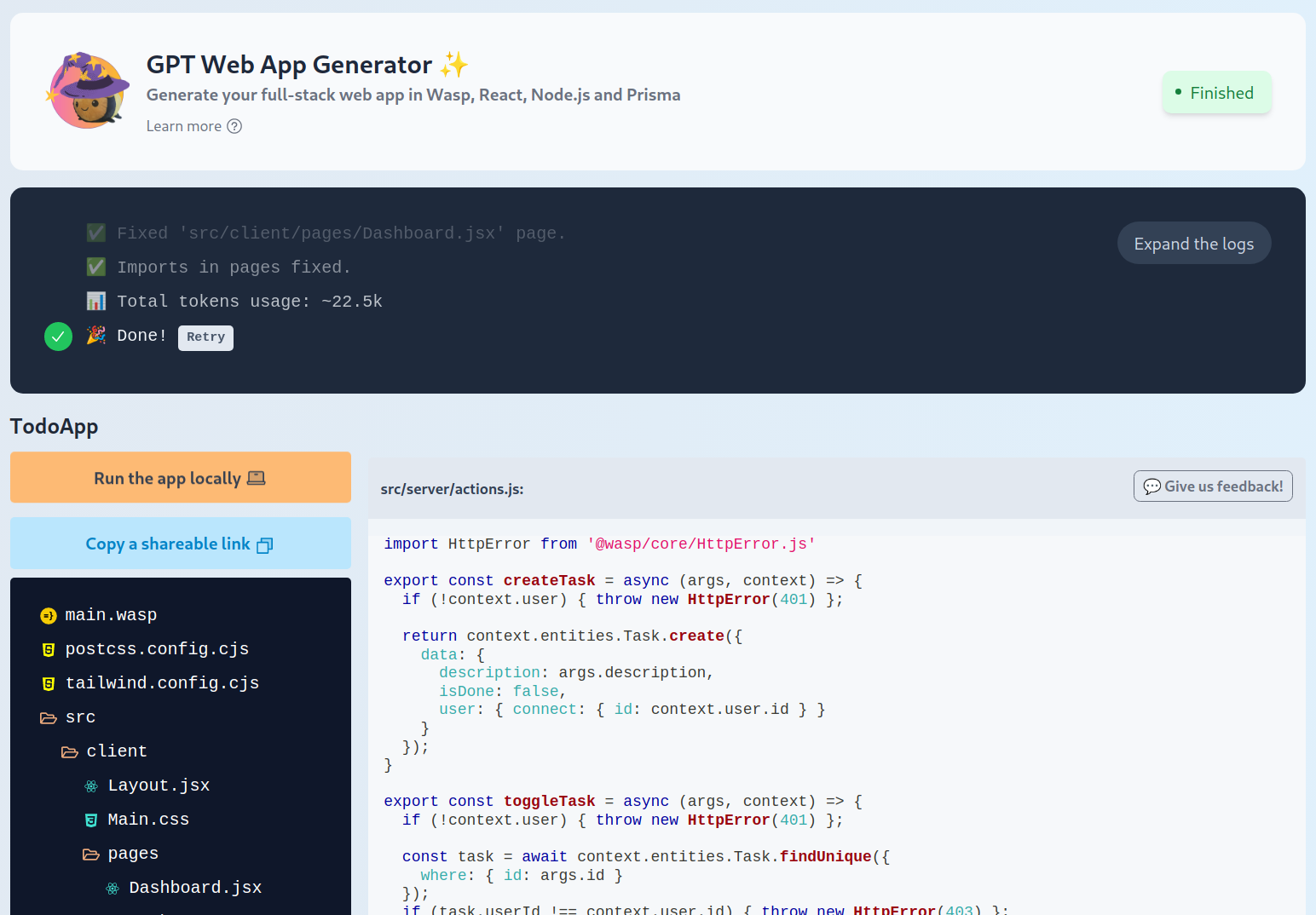Click the green checkmark done icon
Viewport: 1316px width, 915px height.
(58, 337)
